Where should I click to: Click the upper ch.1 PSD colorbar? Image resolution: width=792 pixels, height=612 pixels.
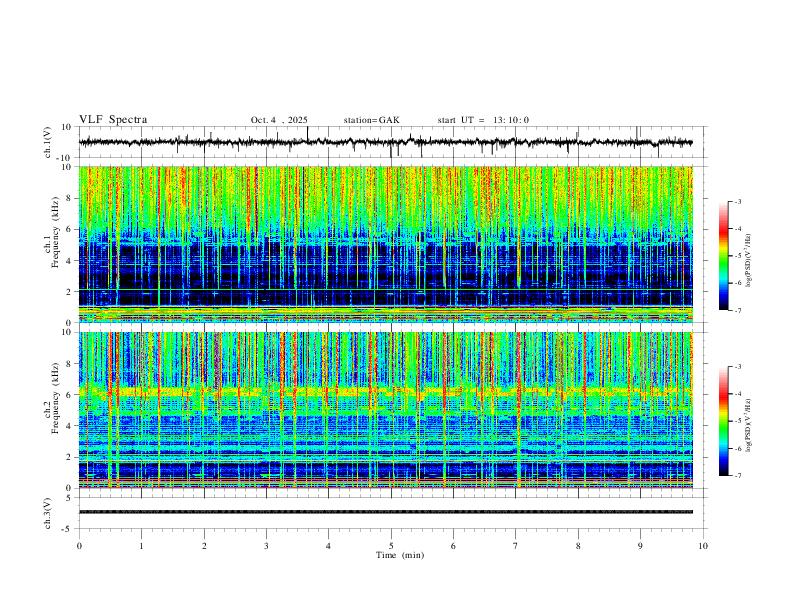click(723, 256)
